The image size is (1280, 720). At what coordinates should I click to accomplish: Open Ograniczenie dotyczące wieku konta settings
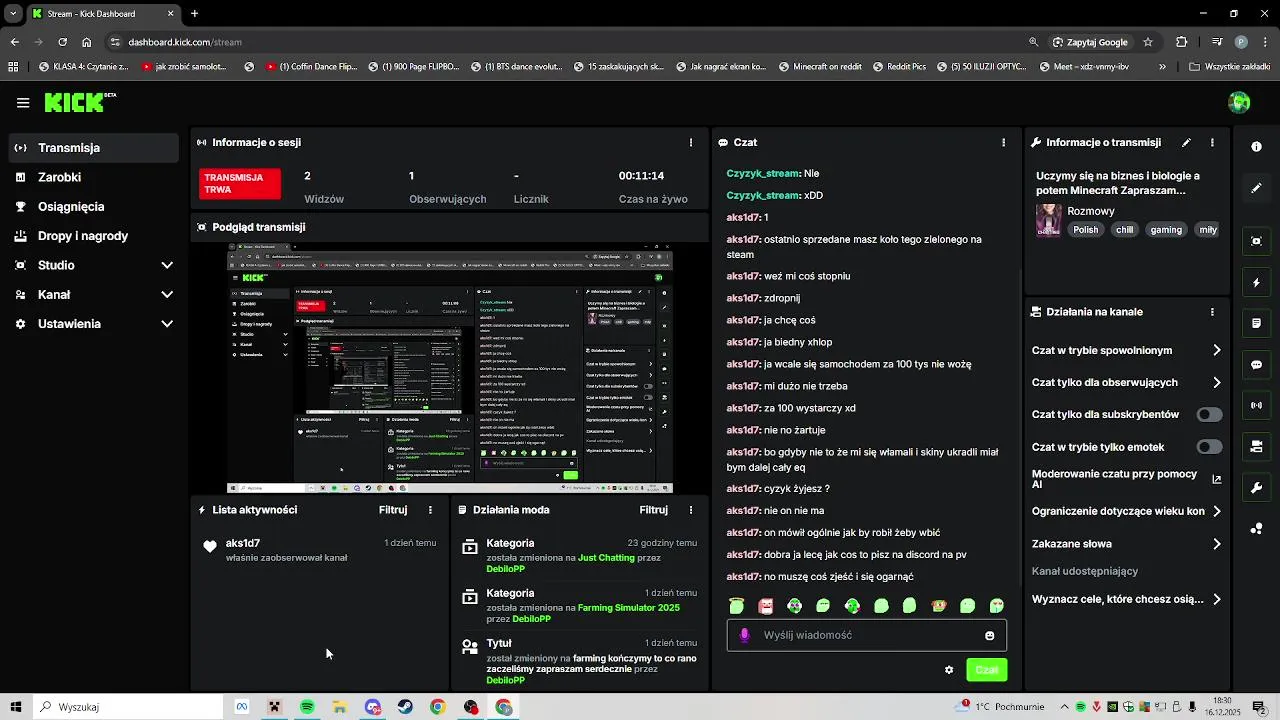[x=1126, y=511]
